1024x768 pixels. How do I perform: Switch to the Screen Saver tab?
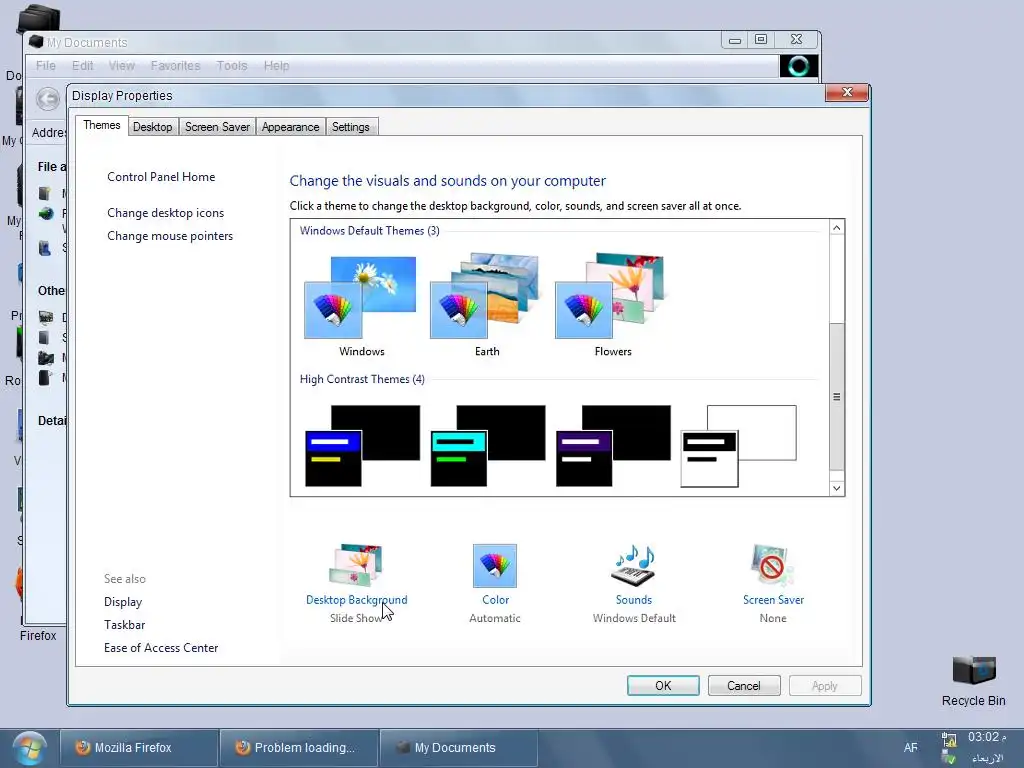point(217,127)
